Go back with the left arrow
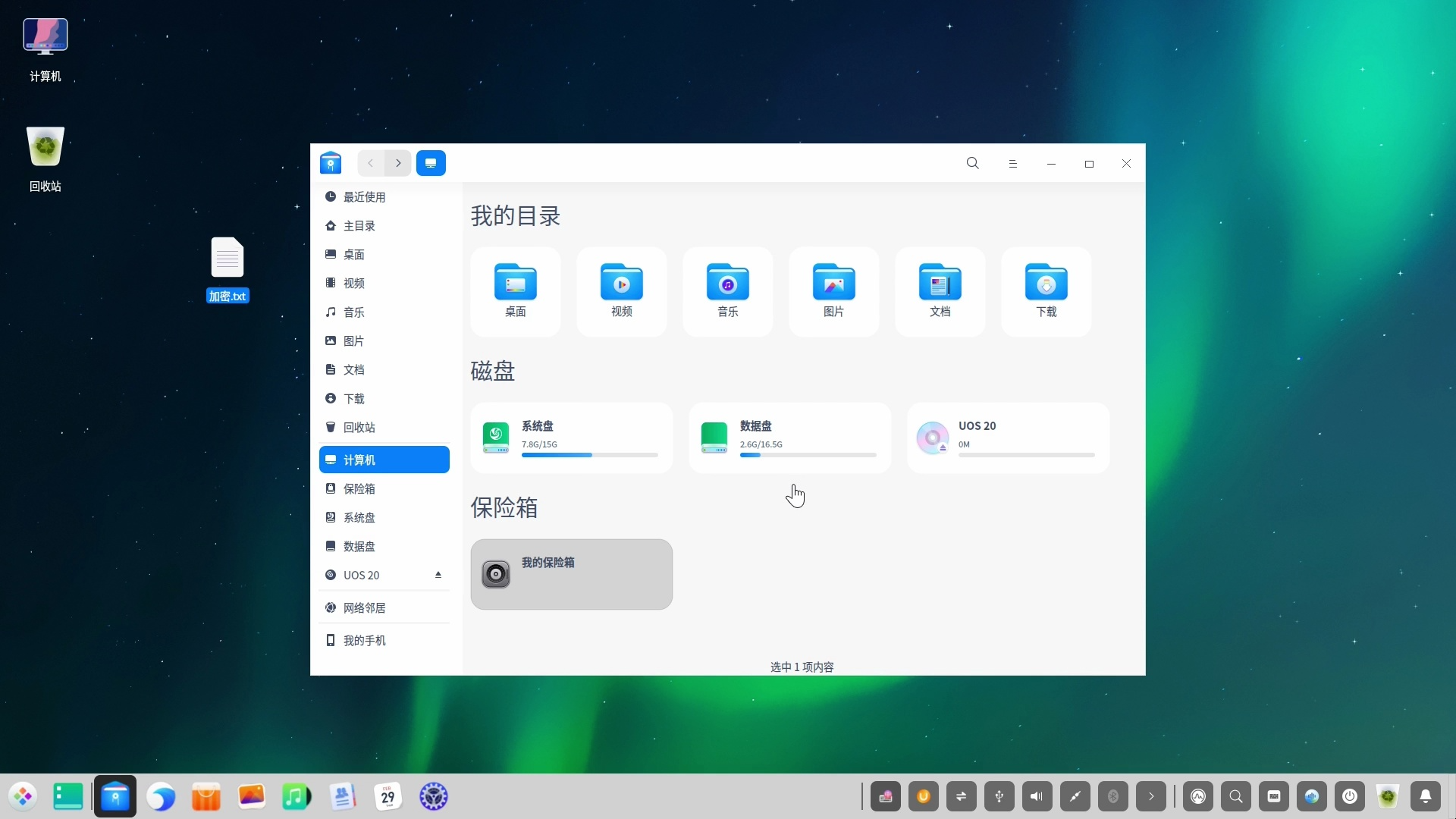Image resolution: width=1456 pixels, height=819 pixels. [x=371, y=163]
